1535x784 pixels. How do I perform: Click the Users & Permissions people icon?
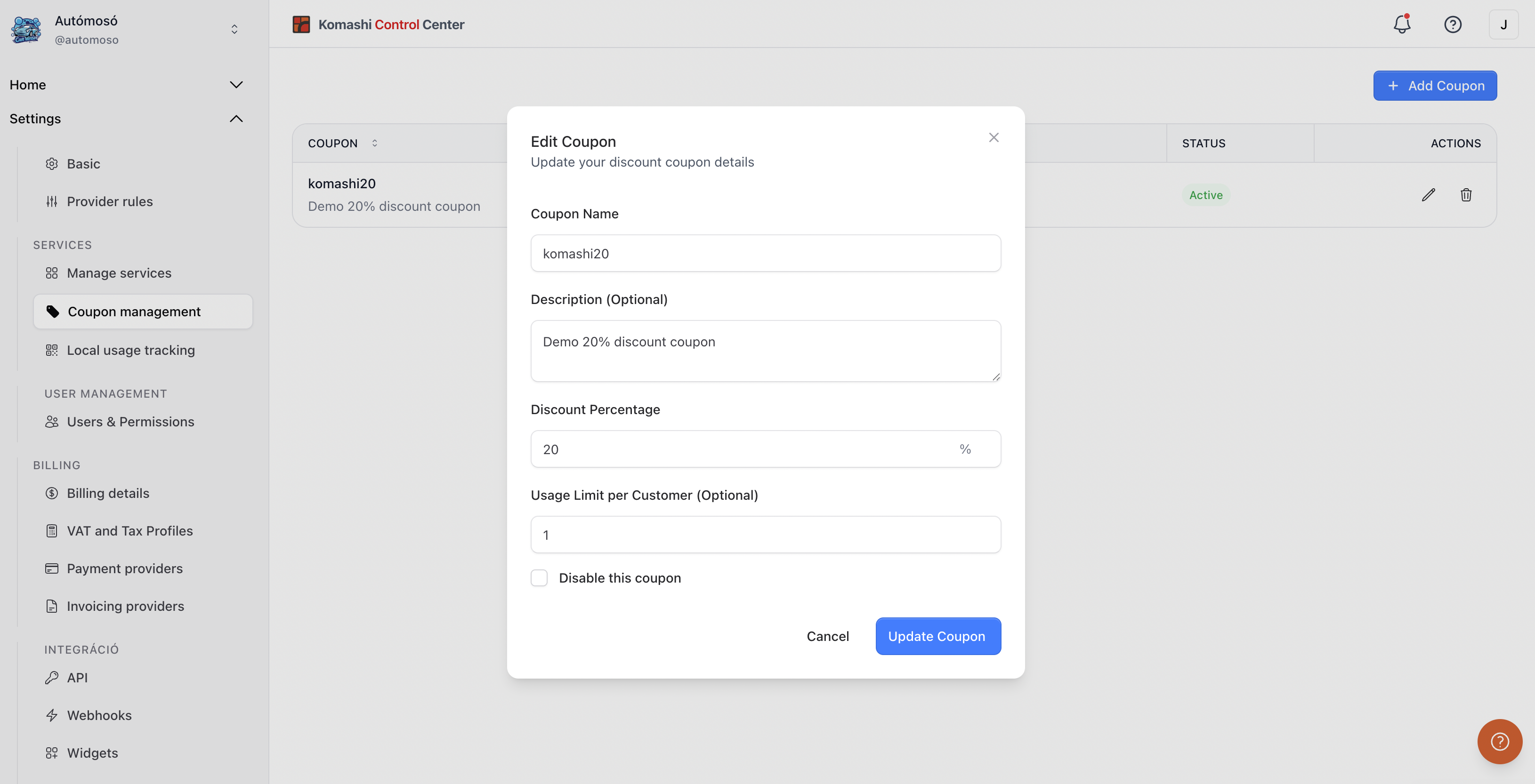click(52, 422)
